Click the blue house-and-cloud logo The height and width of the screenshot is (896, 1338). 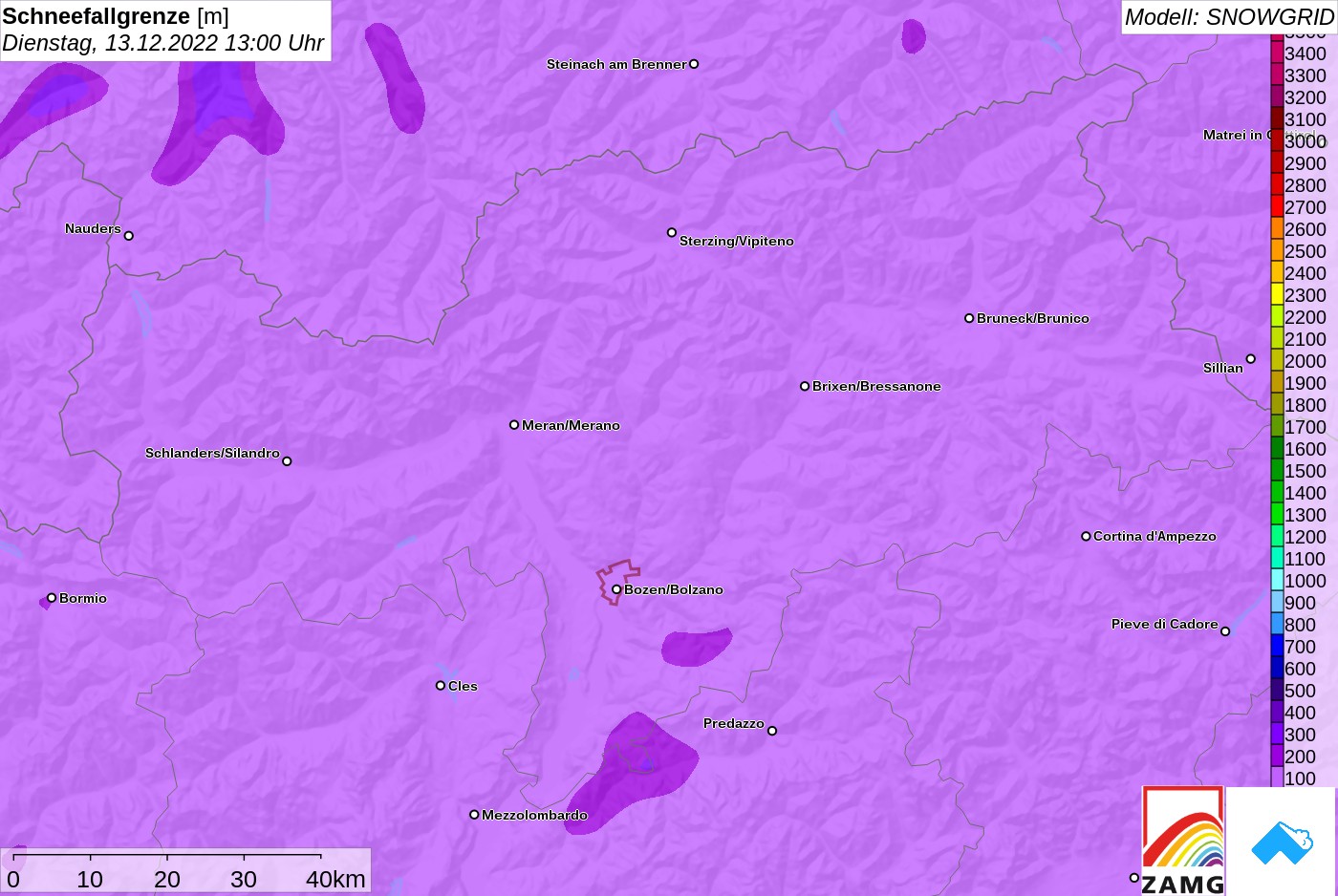[x=1282, y=843]
